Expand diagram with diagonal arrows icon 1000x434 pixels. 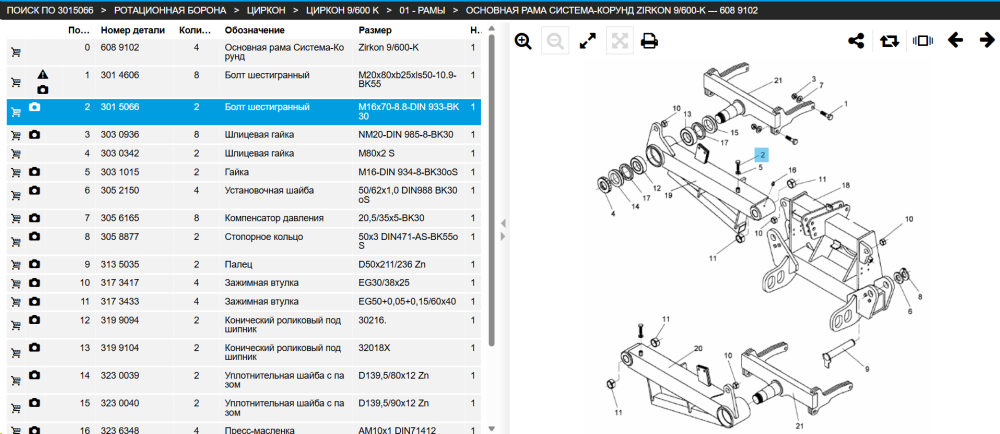tap(587, 41)
